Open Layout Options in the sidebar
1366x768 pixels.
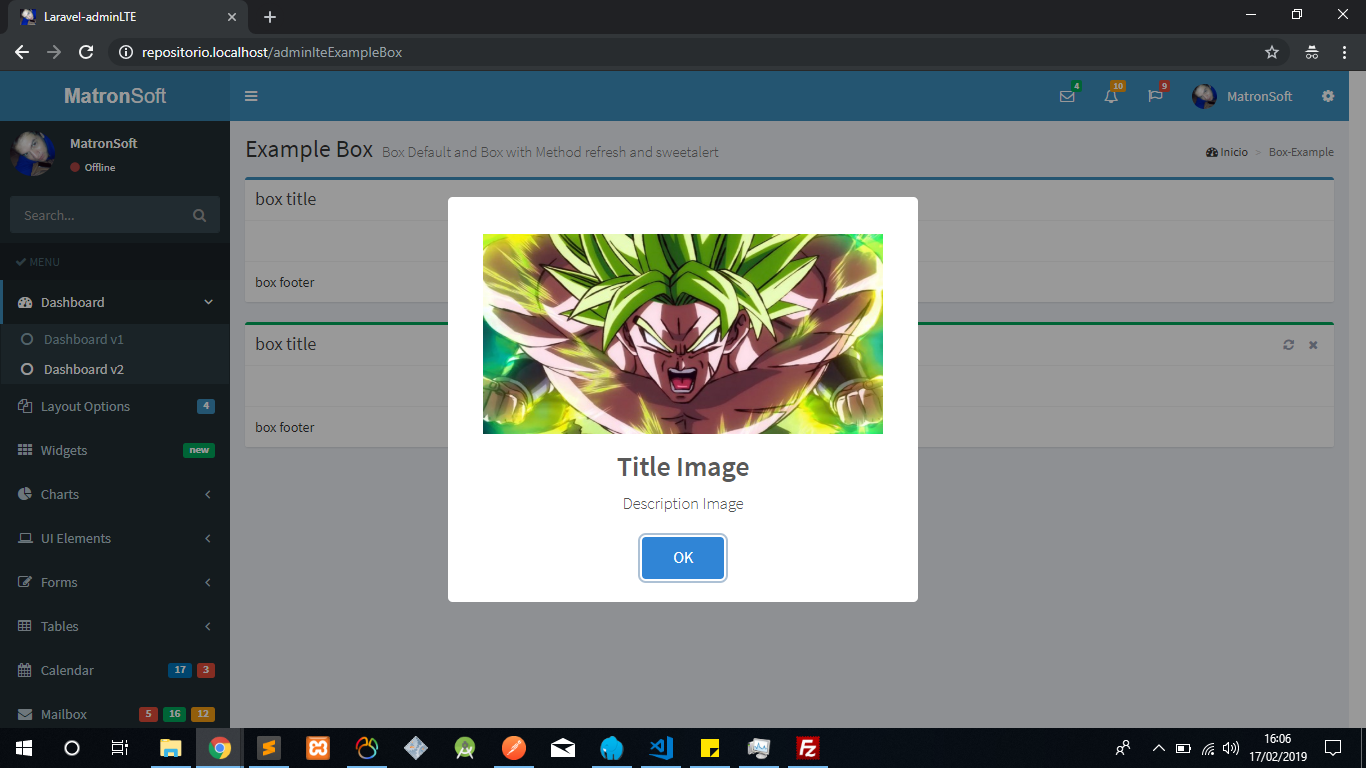115,406
